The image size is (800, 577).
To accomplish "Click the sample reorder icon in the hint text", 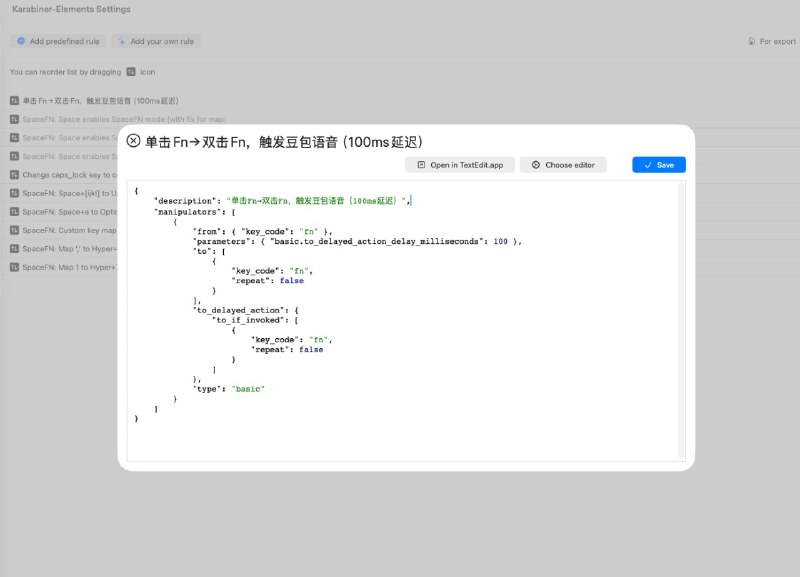I will click(x=131, y=71).
